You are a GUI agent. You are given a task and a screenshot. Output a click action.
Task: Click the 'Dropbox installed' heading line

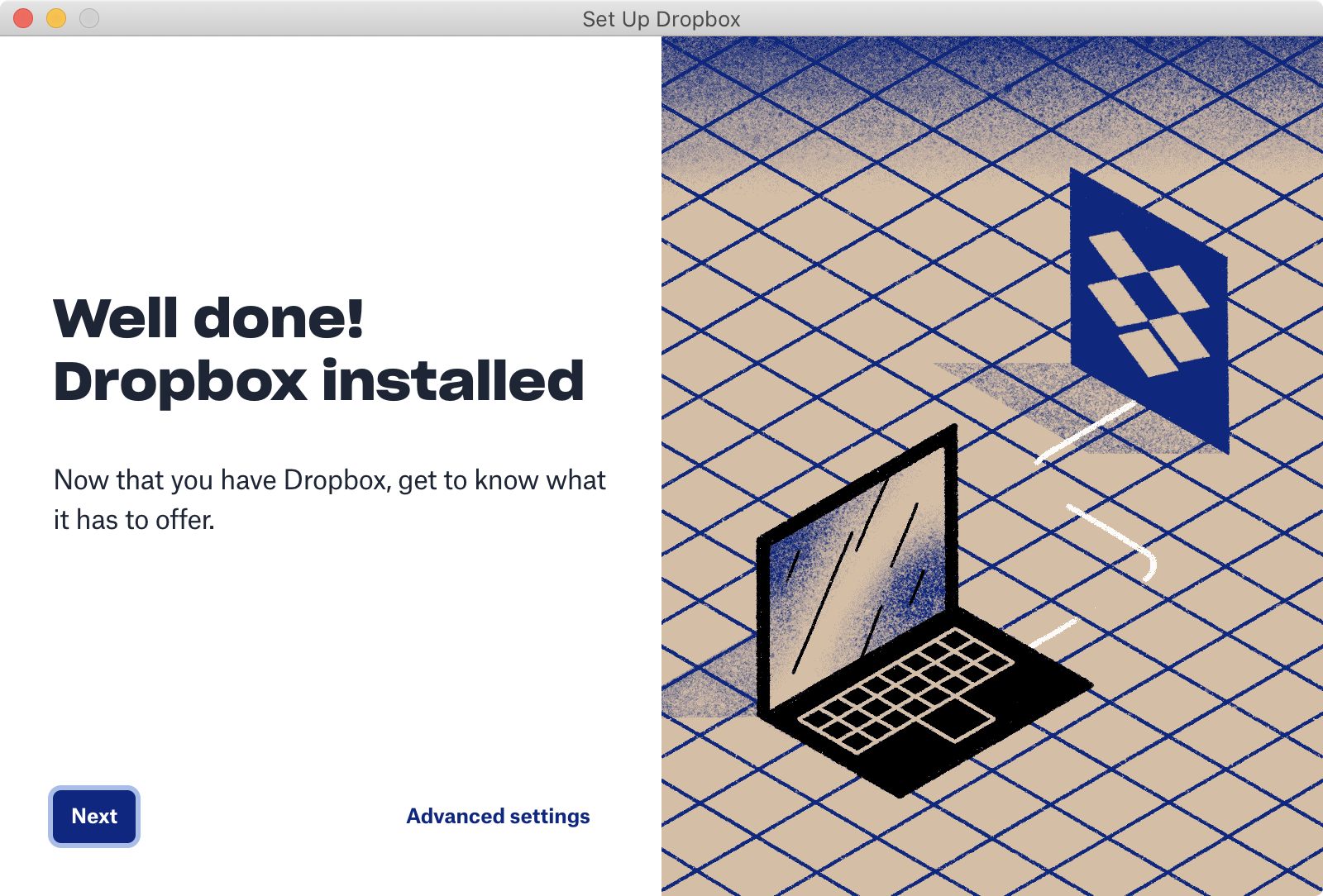[318, 381]
